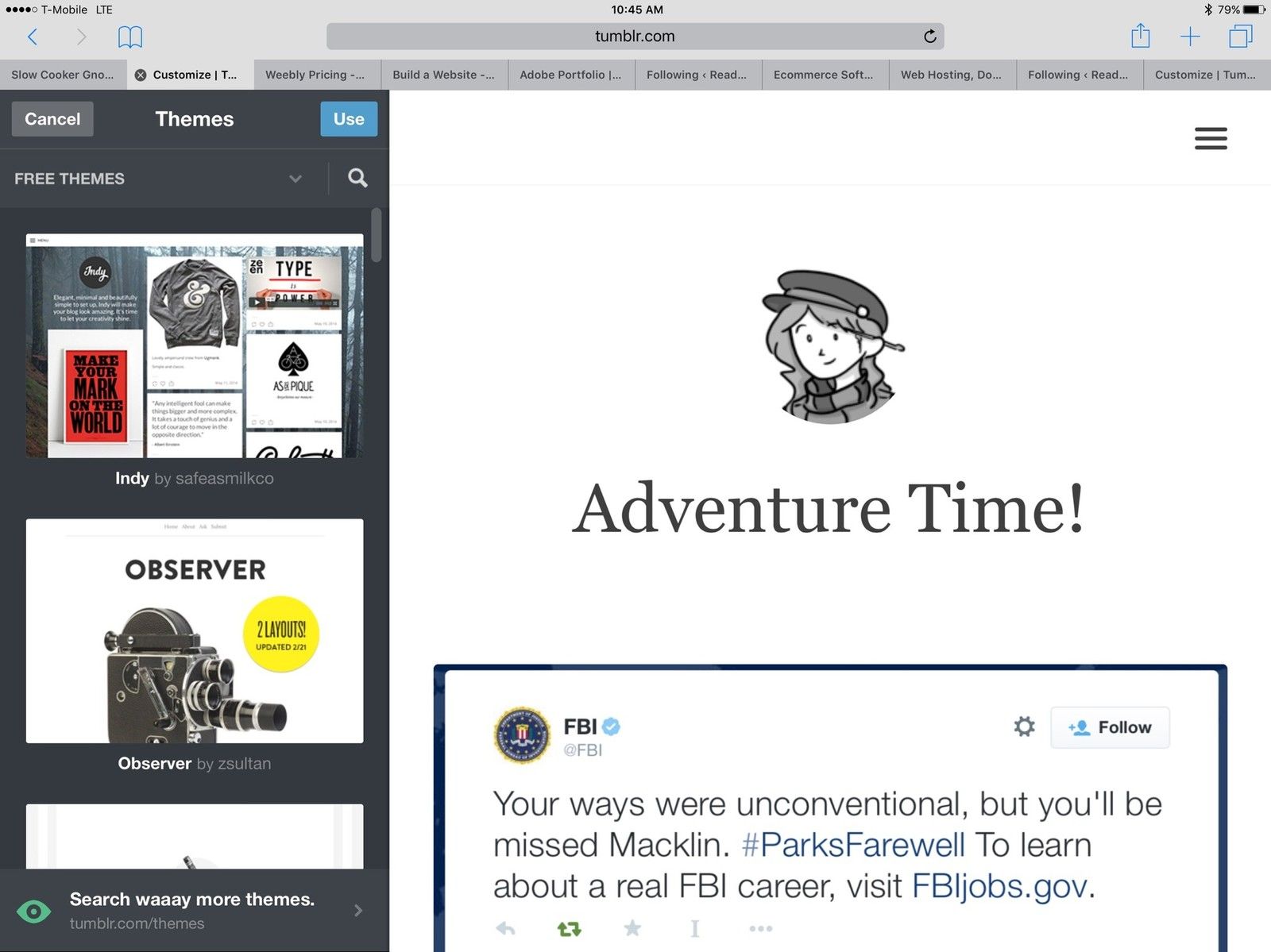1271x952 pixels.
Task: Show all open tabs overview
Action: point(1240,37)
